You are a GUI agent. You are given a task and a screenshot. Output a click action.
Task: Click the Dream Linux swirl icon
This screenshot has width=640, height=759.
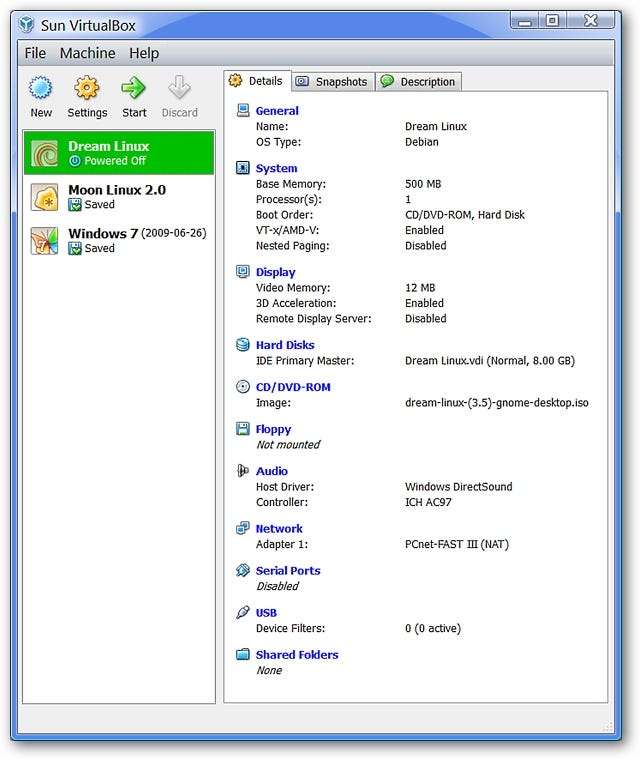45,153
